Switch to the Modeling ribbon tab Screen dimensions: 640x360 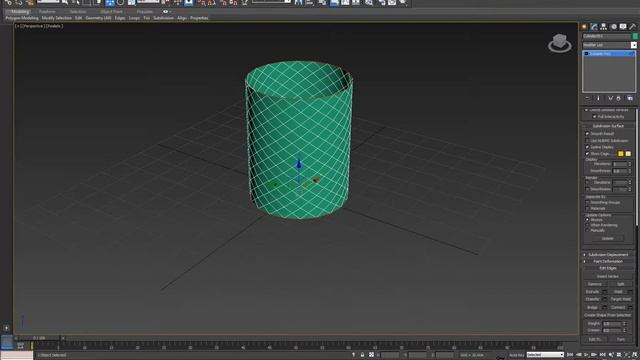20,11
